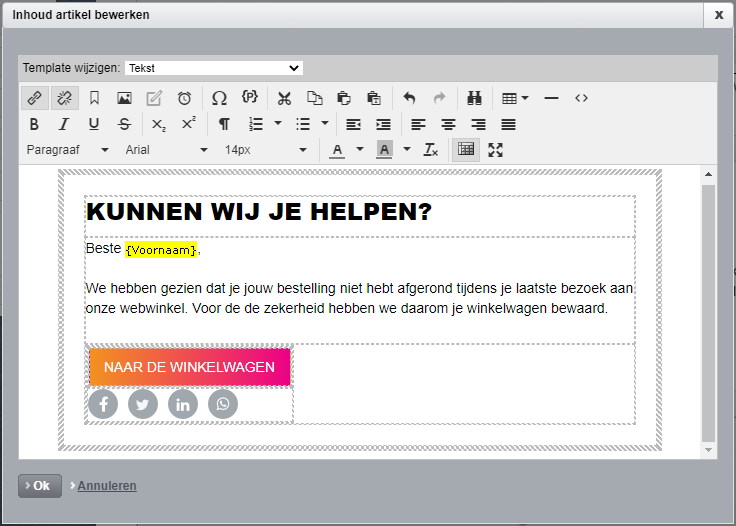Click the insert link icon
The image size is (736, 526).
tap(35, 98)
